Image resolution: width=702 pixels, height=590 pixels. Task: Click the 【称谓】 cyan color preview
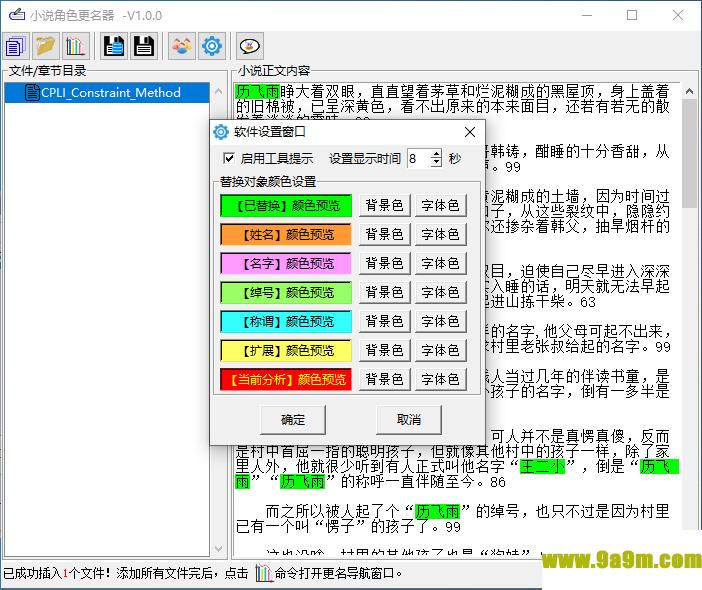(x=286, y=321)
